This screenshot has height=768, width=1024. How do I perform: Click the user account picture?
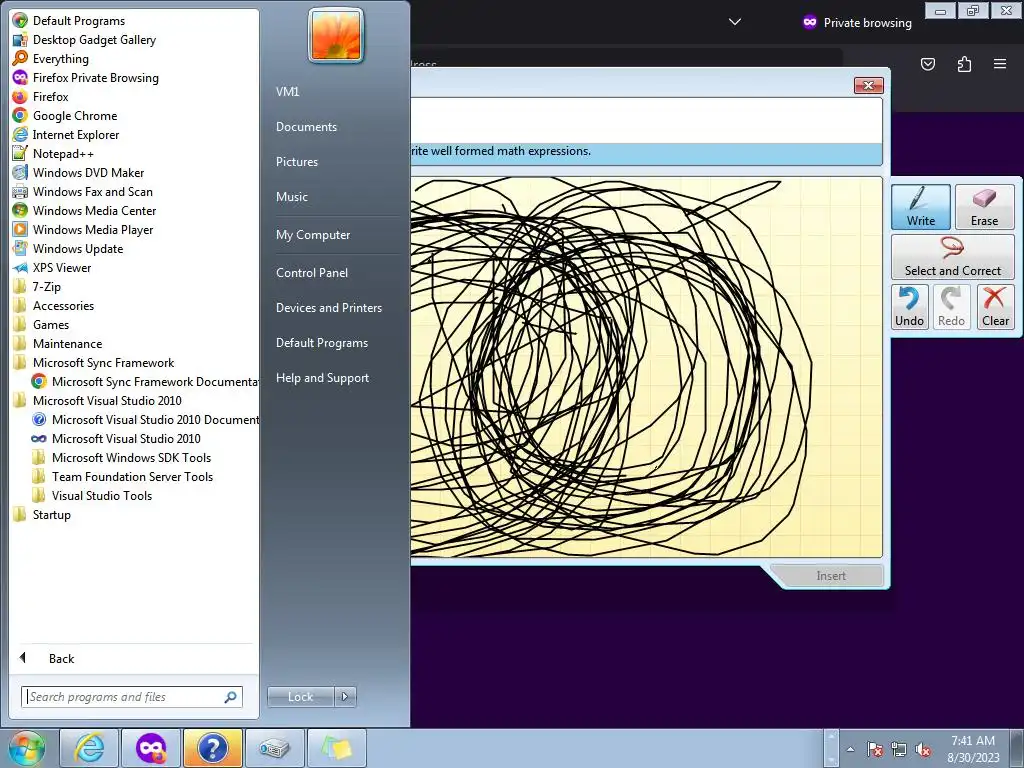[336, 35]
